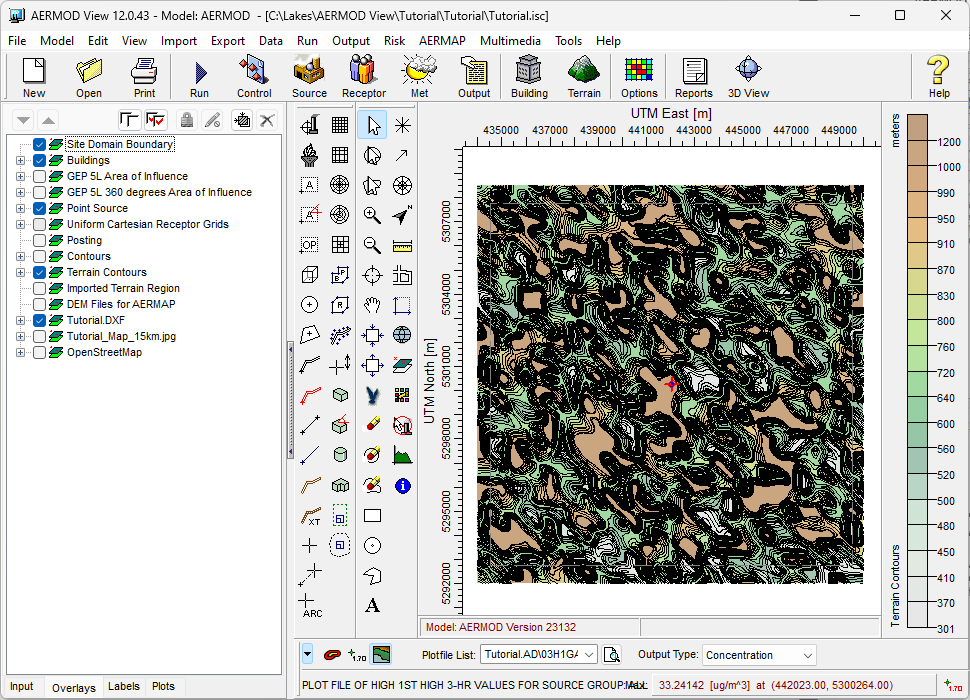Choose the ARC receptor tool
The width and height of the screenshot is (970, 700).
pyautogui.click(x=310, y=605)
